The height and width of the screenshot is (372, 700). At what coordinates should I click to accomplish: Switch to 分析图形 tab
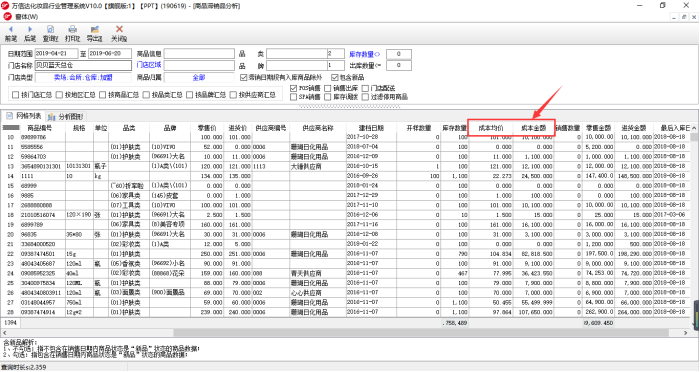coord(66,117)
